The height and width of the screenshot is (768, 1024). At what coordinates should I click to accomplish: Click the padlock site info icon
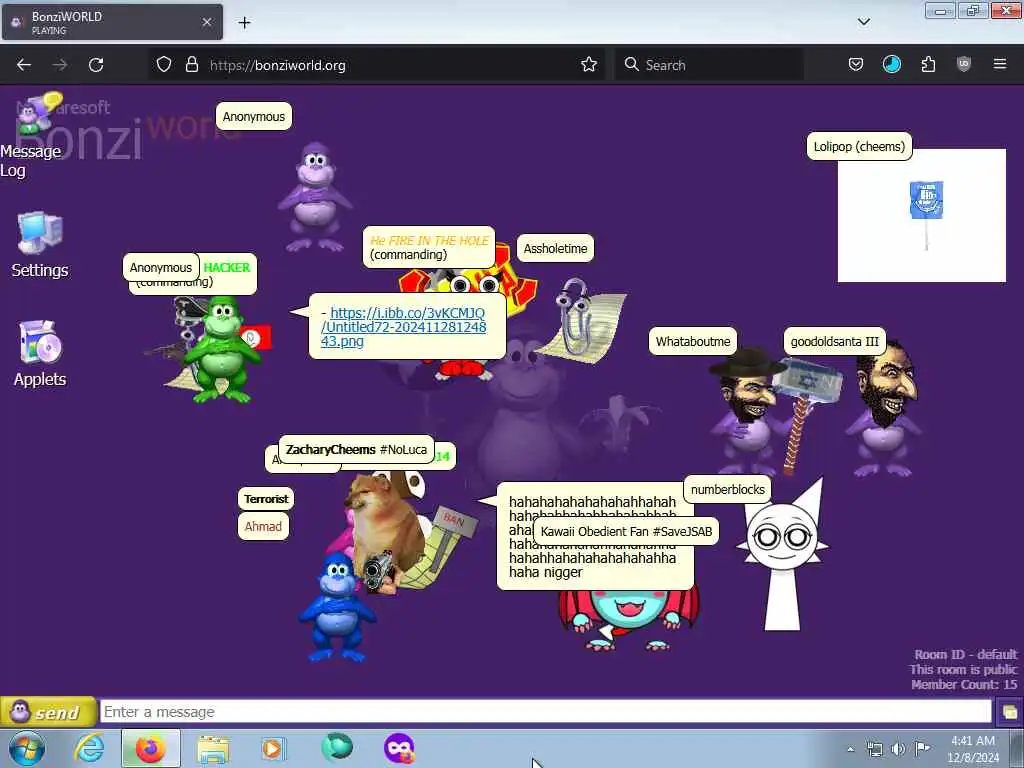[x=191, y=64]
